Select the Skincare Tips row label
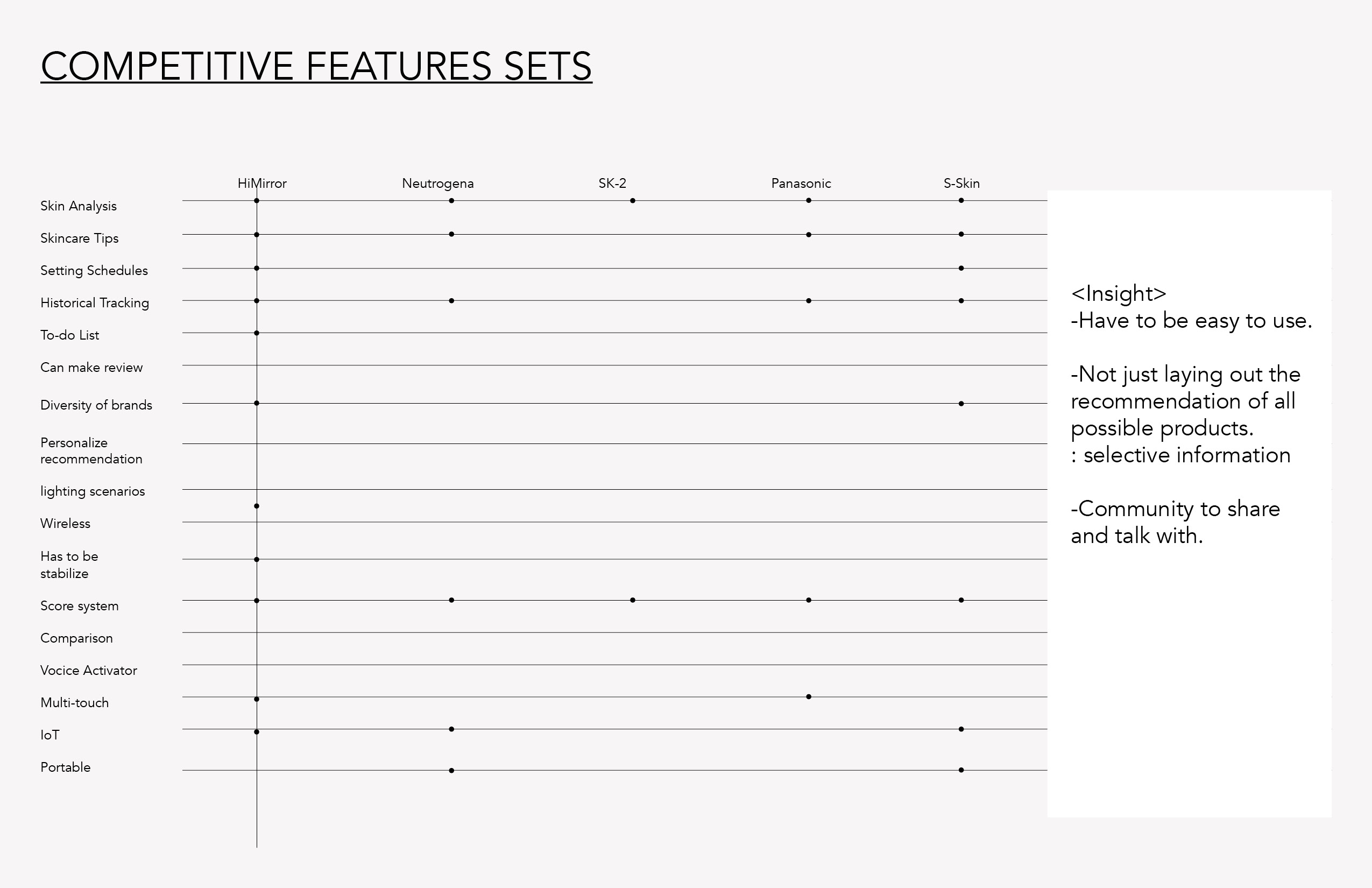Viewport: 1372px width, 888px height. pos(80,239)
